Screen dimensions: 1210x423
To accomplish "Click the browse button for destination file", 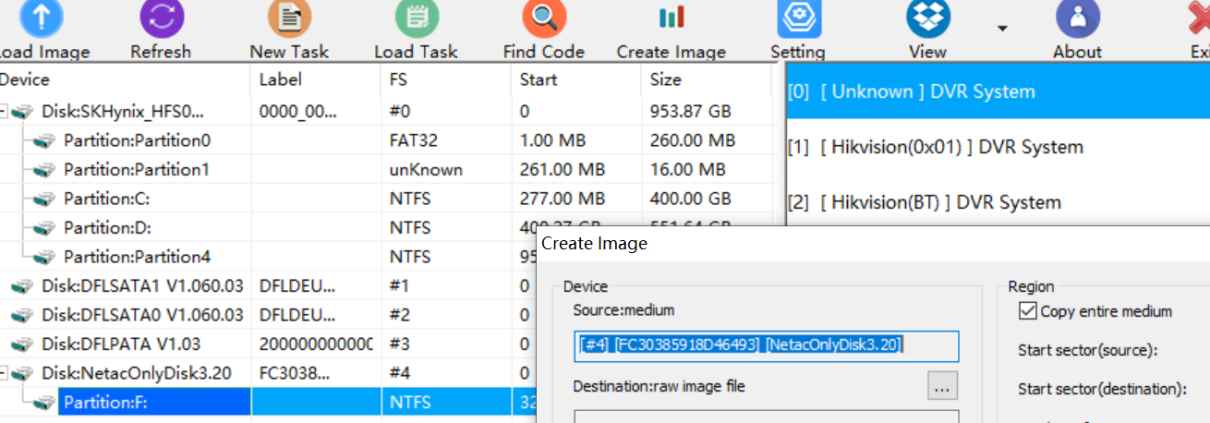I will 942,385.
